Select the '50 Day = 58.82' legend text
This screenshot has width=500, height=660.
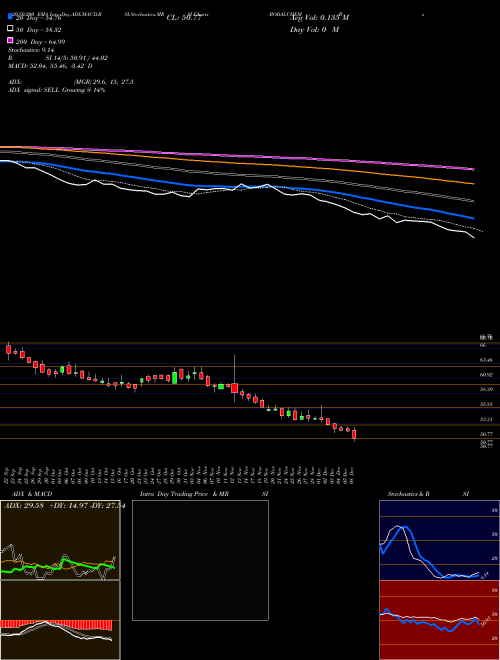coord(39,30)
